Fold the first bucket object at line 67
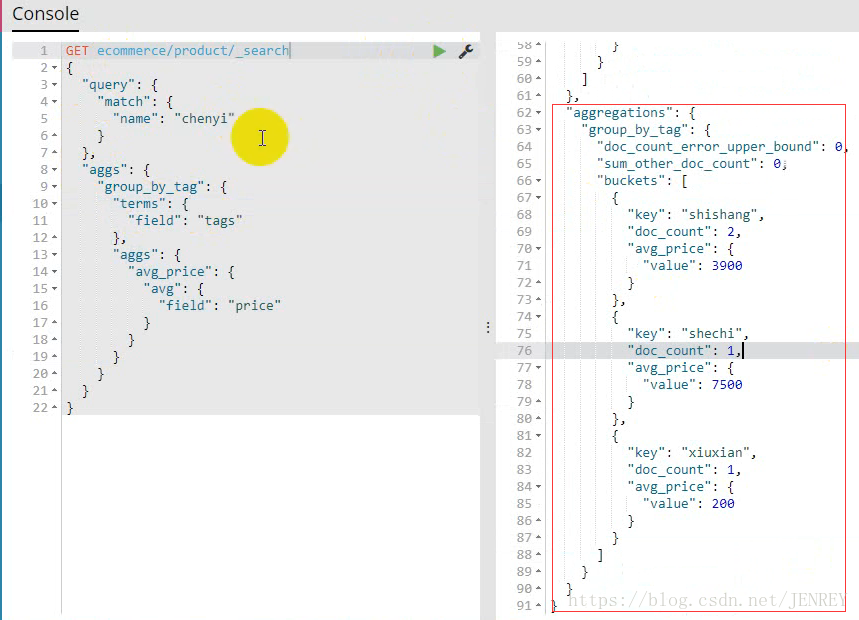The height and width of the screenshot is (620, 859). 540,198
